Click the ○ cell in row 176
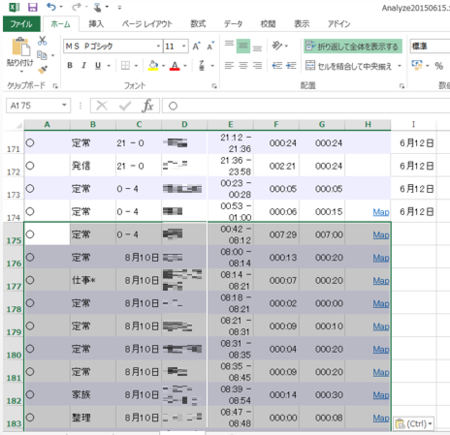The image size is (450, 435). [47, 257]
